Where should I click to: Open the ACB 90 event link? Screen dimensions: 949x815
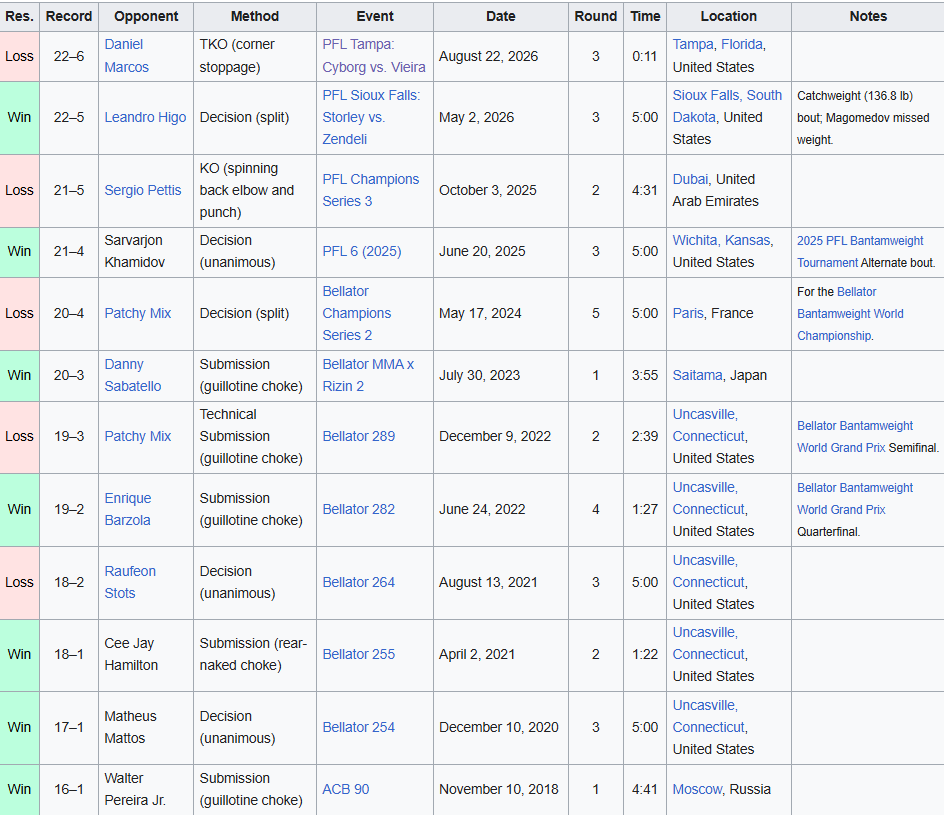tap(346, 789)
